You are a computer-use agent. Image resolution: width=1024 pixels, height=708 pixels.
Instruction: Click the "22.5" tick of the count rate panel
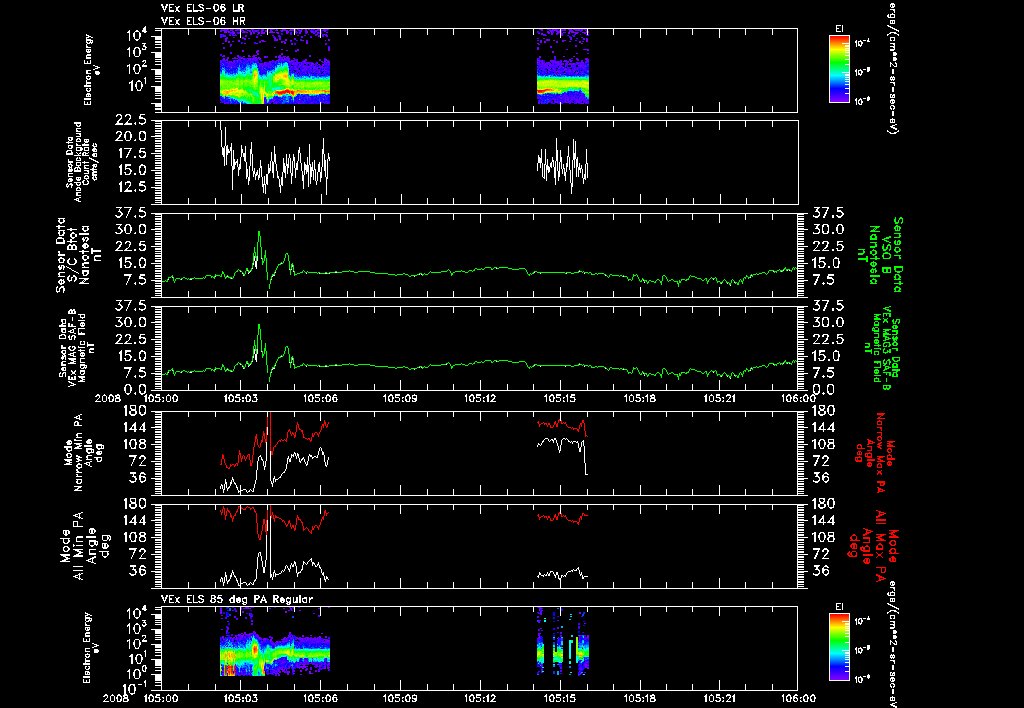point(131,120)
